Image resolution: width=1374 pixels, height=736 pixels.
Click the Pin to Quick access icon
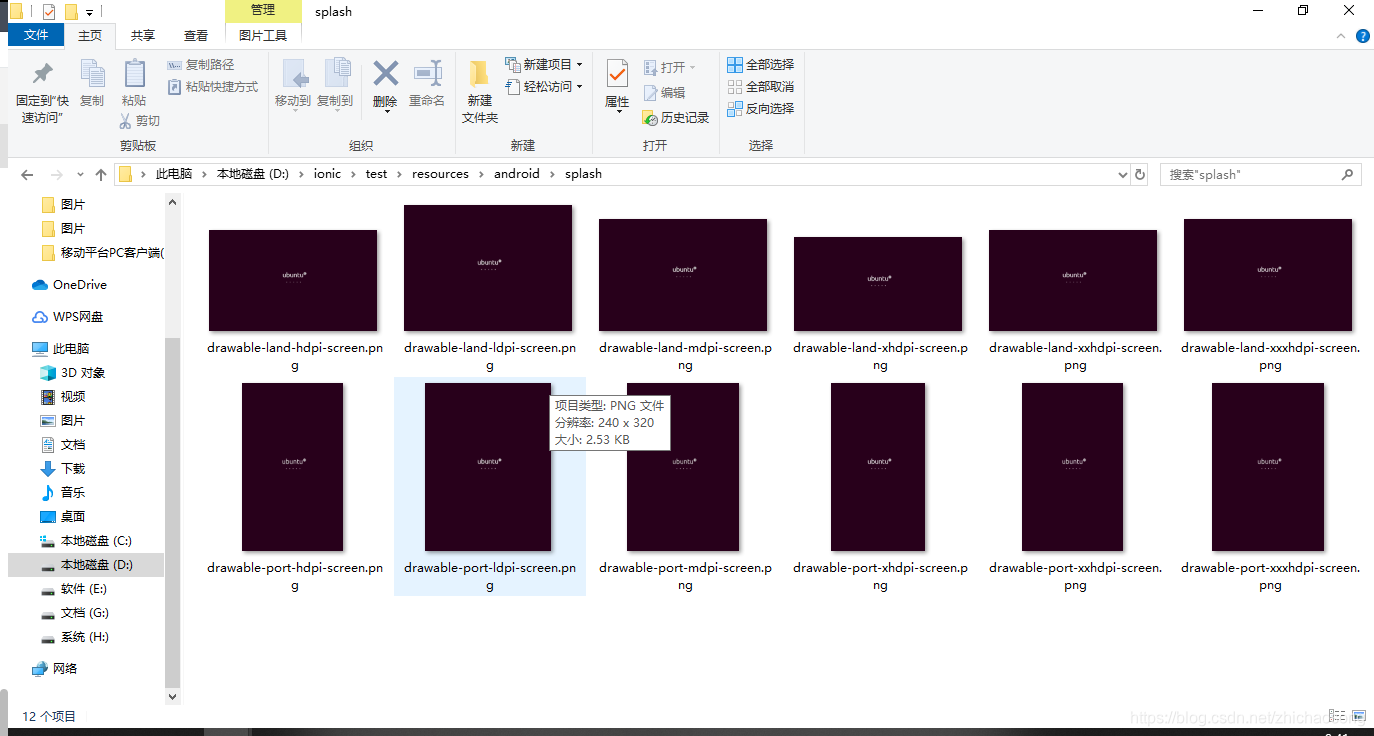[x=42, y=73]
